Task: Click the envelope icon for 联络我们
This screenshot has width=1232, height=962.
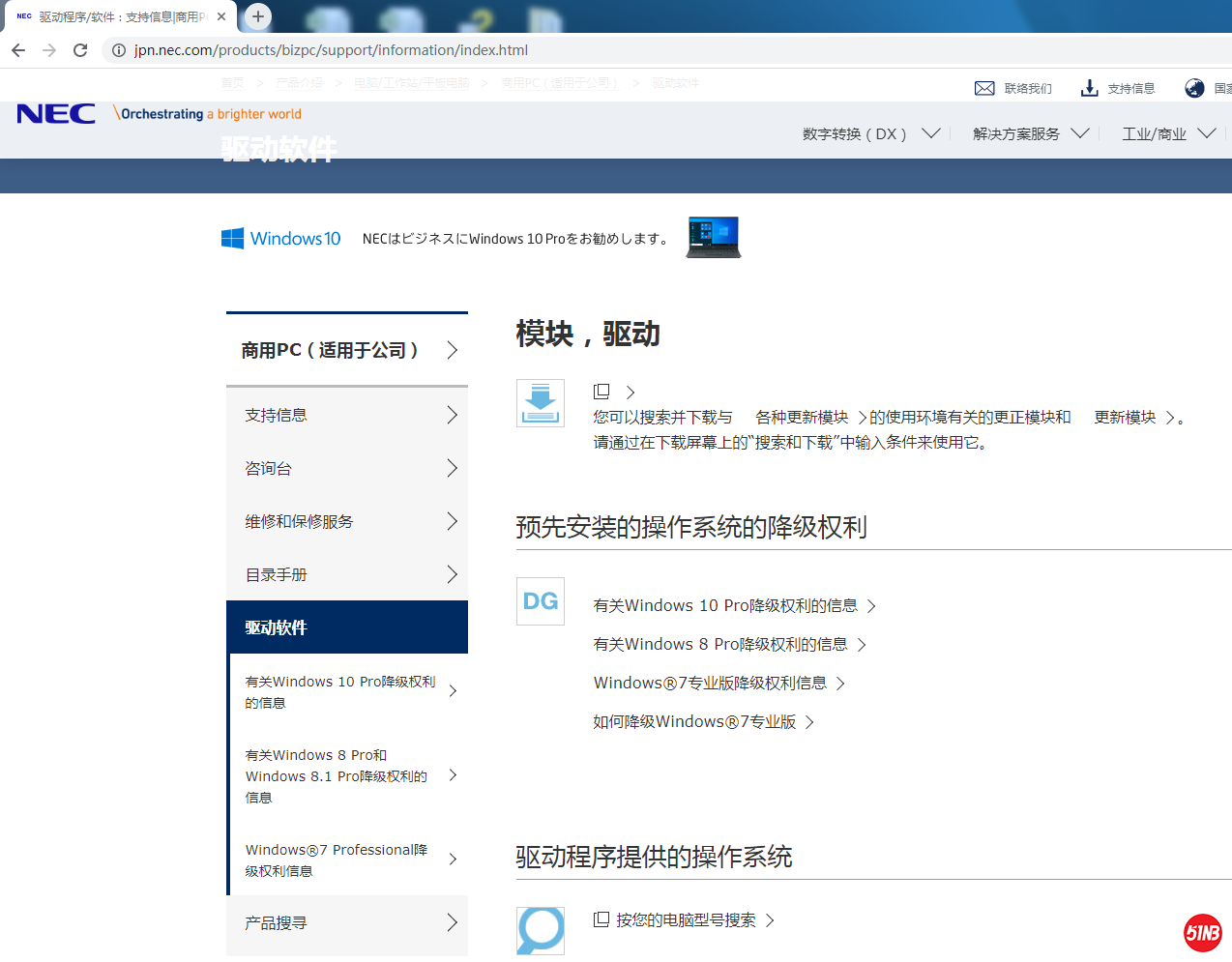Action: (984, 88)
